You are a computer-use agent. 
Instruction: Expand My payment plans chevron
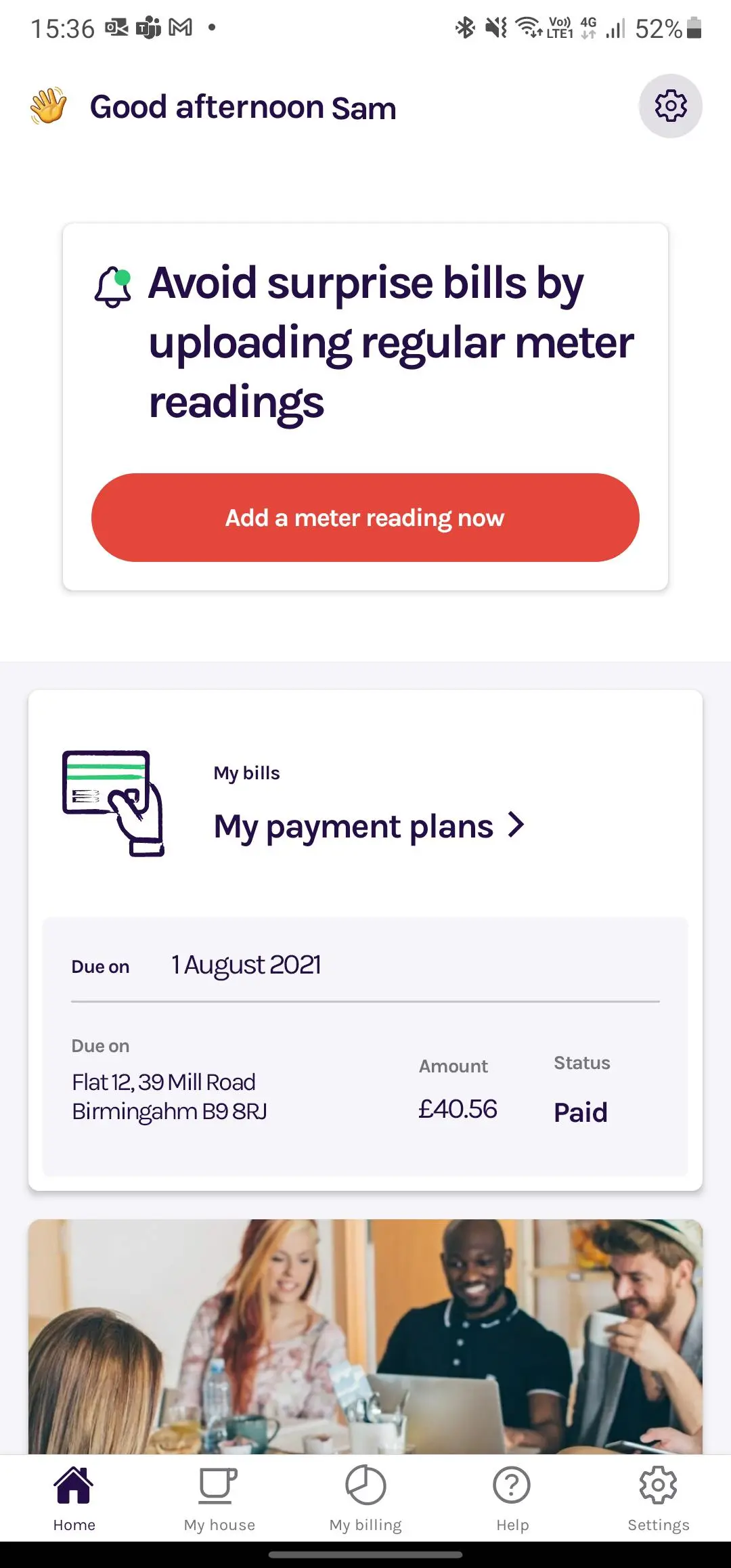516,825
